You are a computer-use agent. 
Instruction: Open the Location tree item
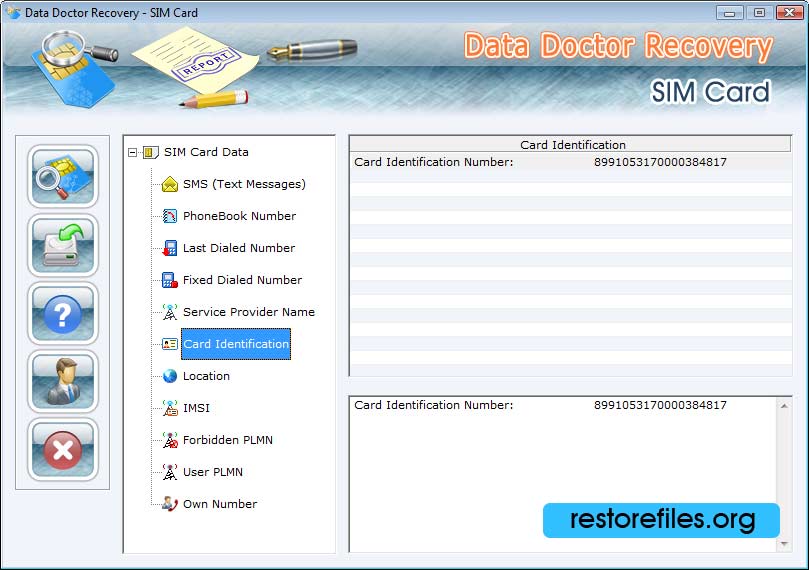point(206,376)
